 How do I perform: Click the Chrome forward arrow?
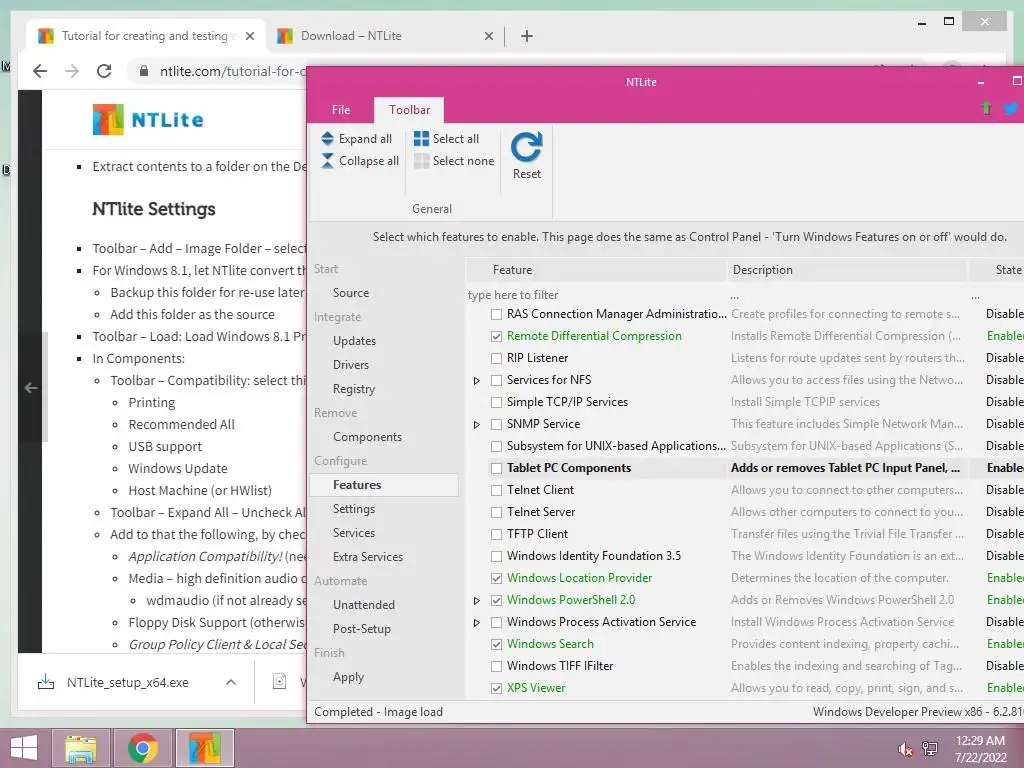72,71
